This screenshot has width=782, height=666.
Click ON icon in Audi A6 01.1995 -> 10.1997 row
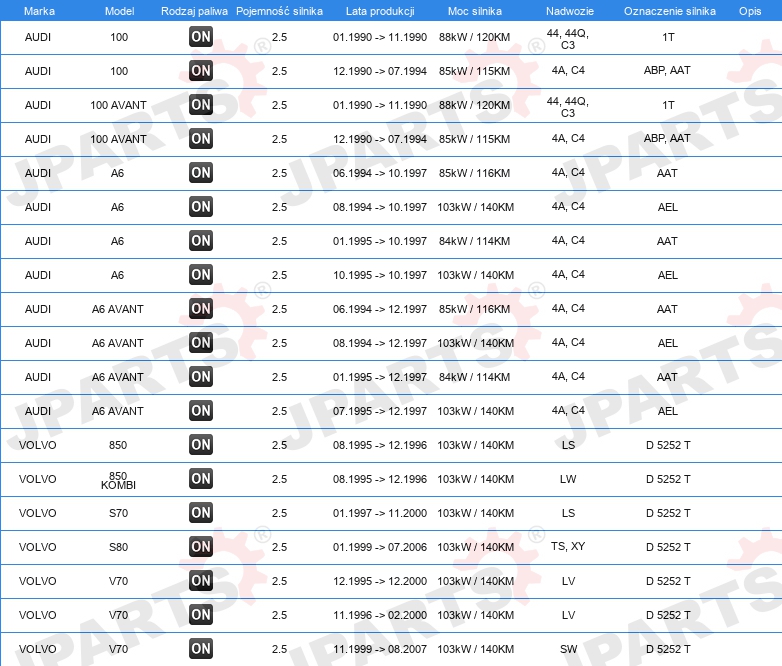click(201, 240)
